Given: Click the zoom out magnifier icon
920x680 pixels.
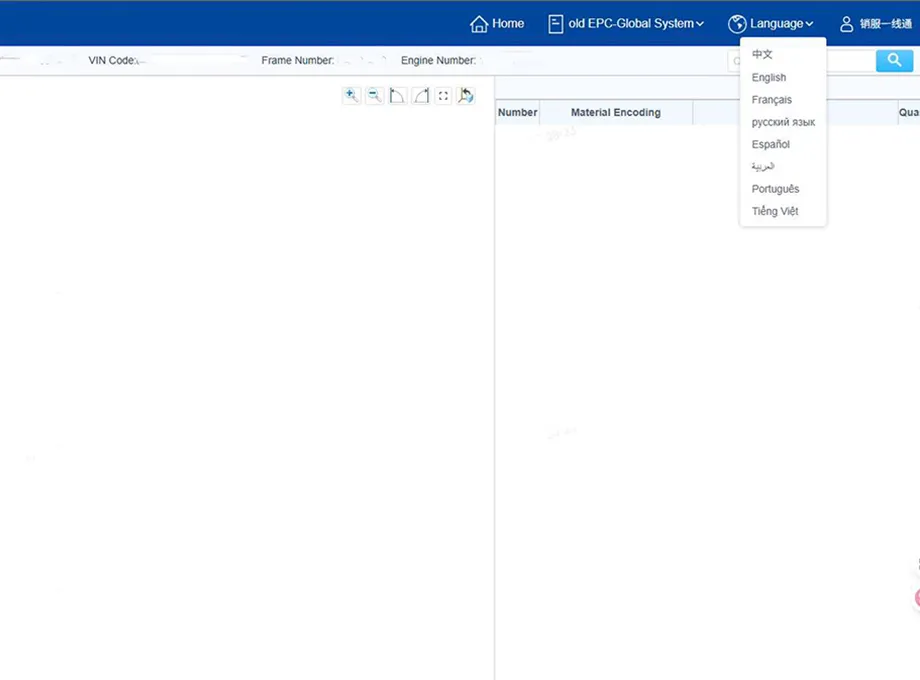Looking at the screenshot, I should (374, 96).
